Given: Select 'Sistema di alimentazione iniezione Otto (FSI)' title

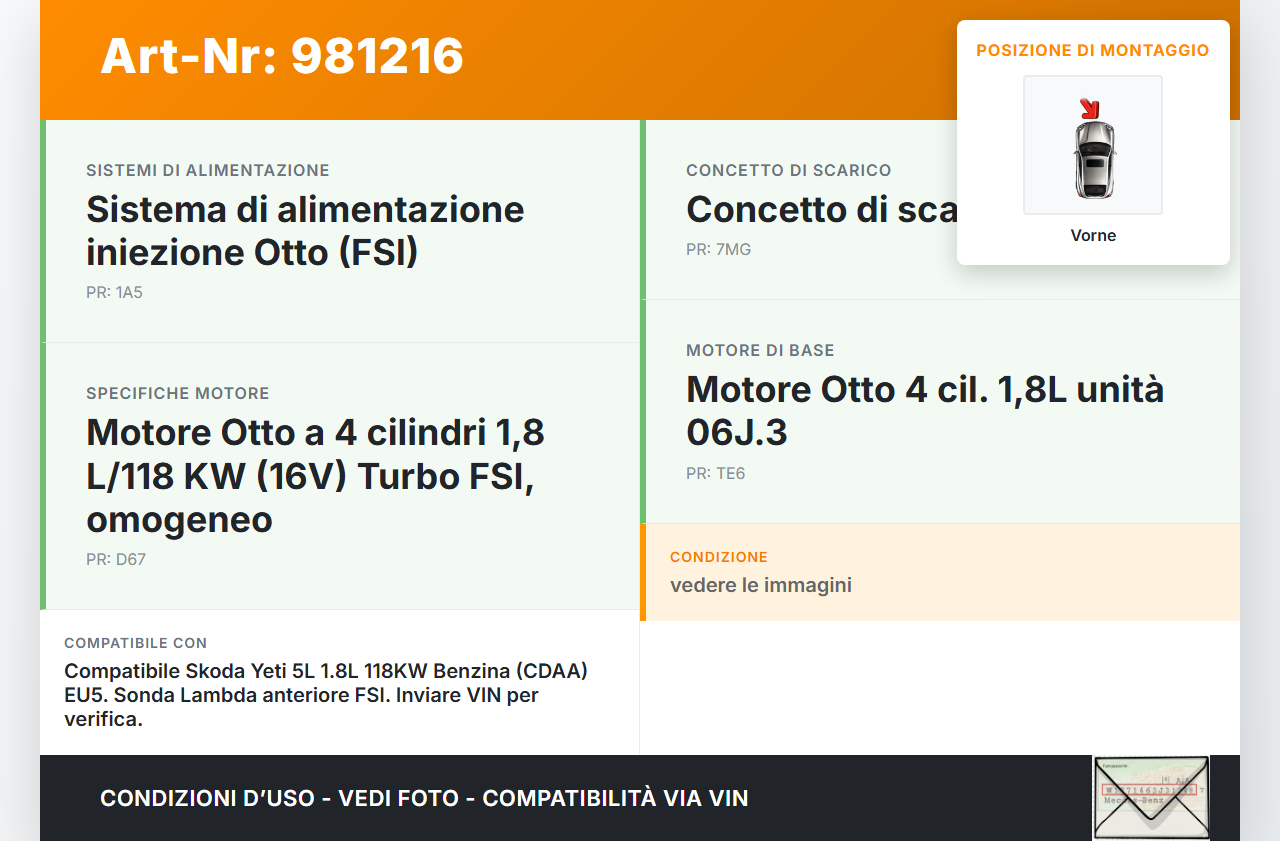Looking at the screenshot, I should point(305,230).
